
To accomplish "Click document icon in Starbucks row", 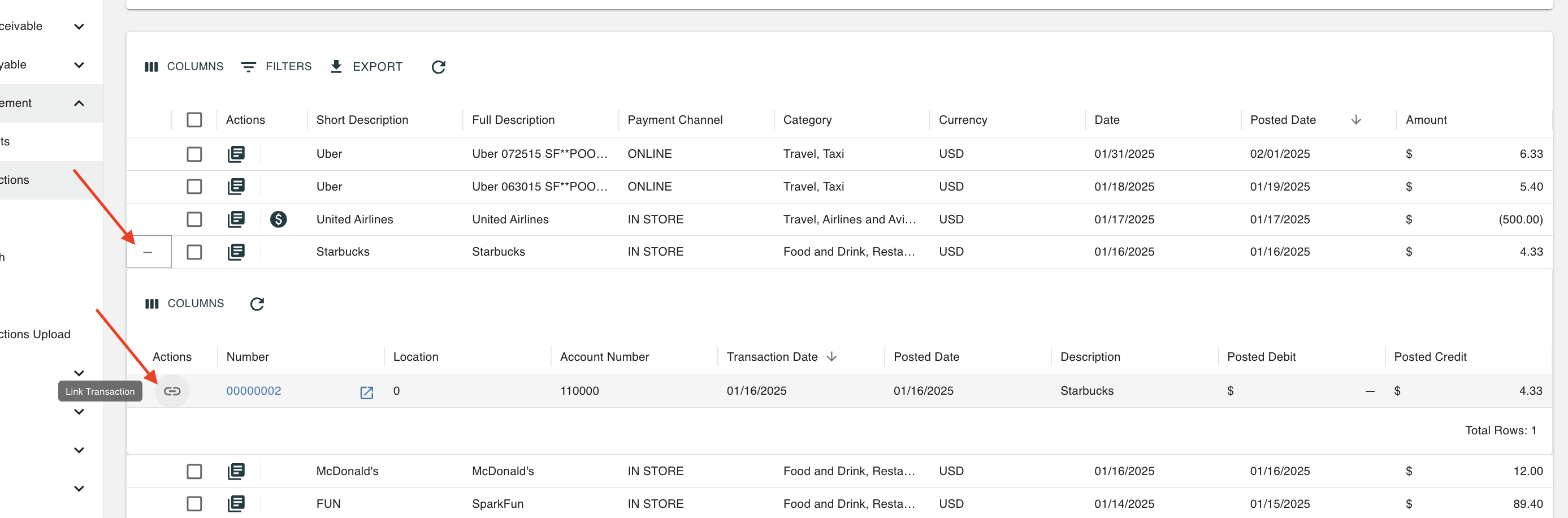I will [x=236, y=252].
